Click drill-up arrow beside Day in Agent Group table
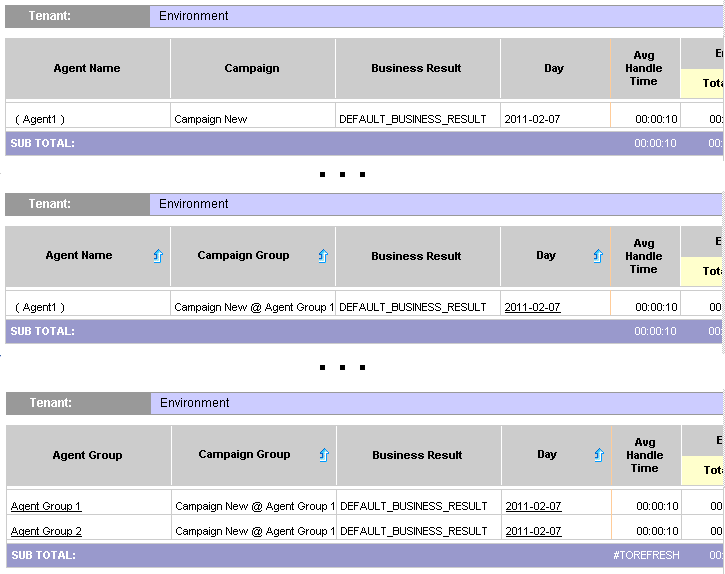Image resolution: width=725 pixels, height=574 pixels. (598, 455)
